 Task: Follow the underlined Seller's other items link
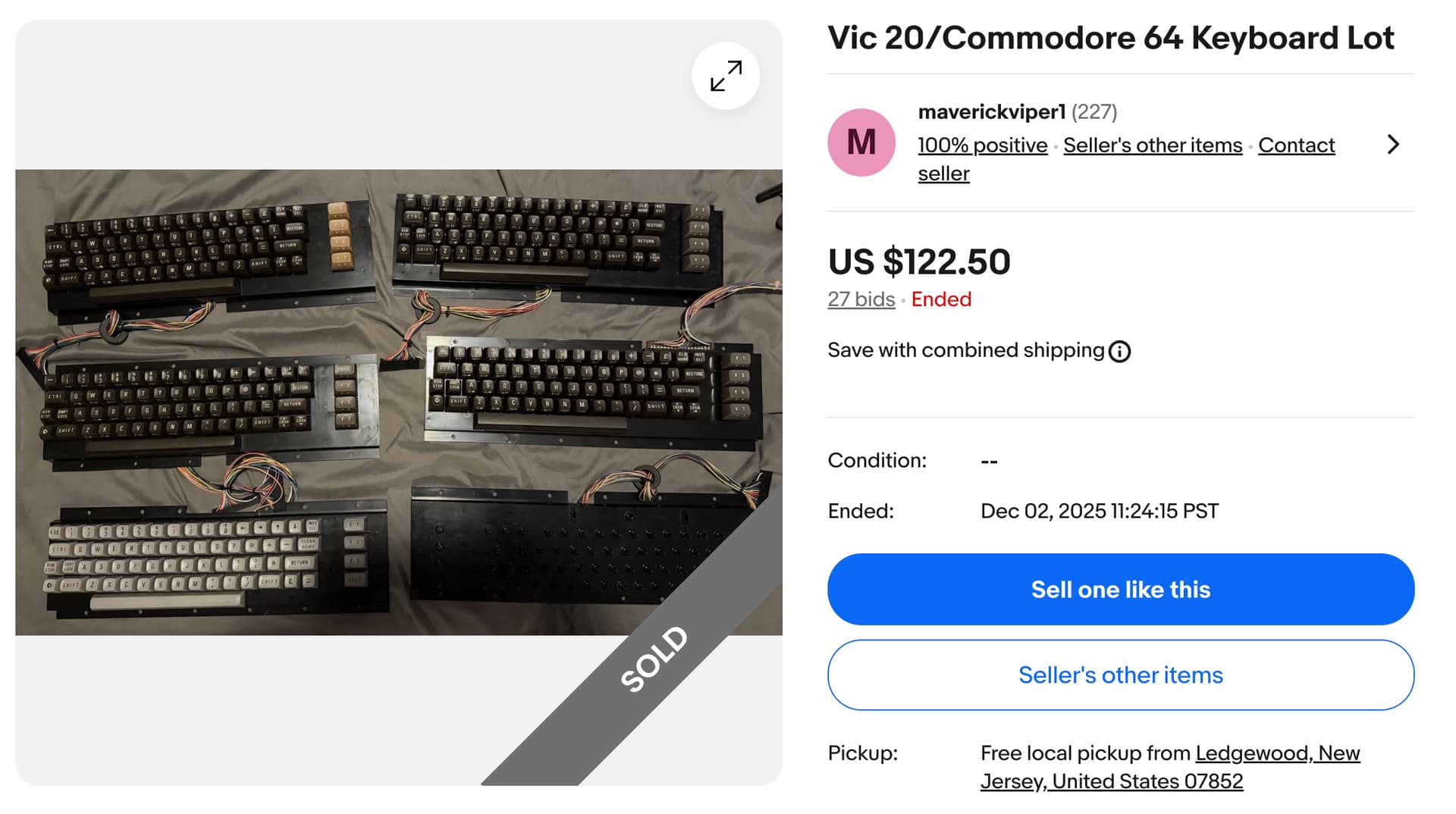pyautogui.click(x=1152, y=146)
